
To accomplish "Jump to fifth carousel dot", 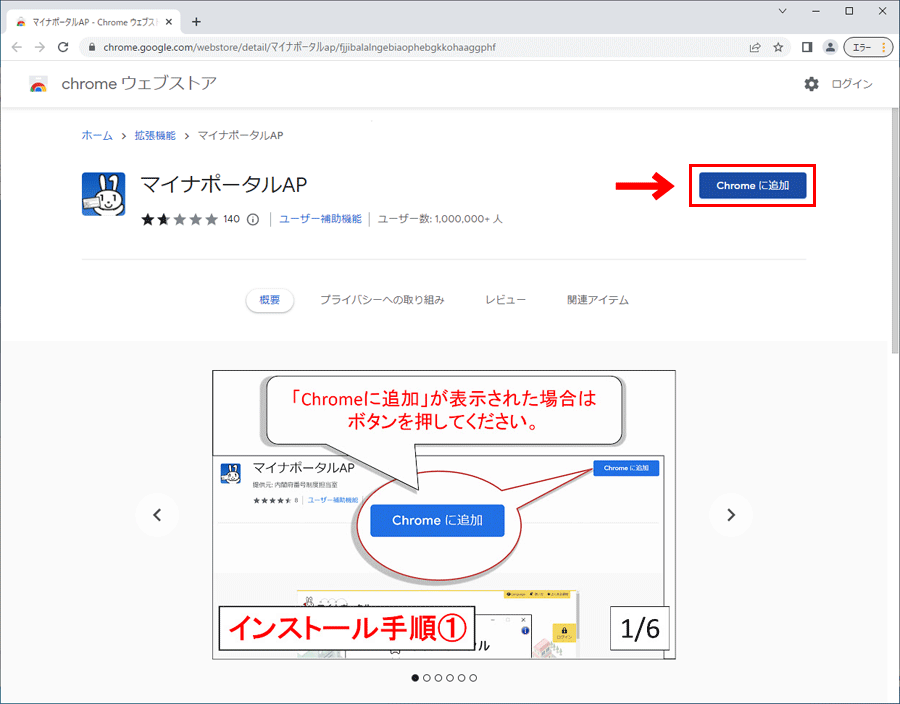I will coord(461,678).
